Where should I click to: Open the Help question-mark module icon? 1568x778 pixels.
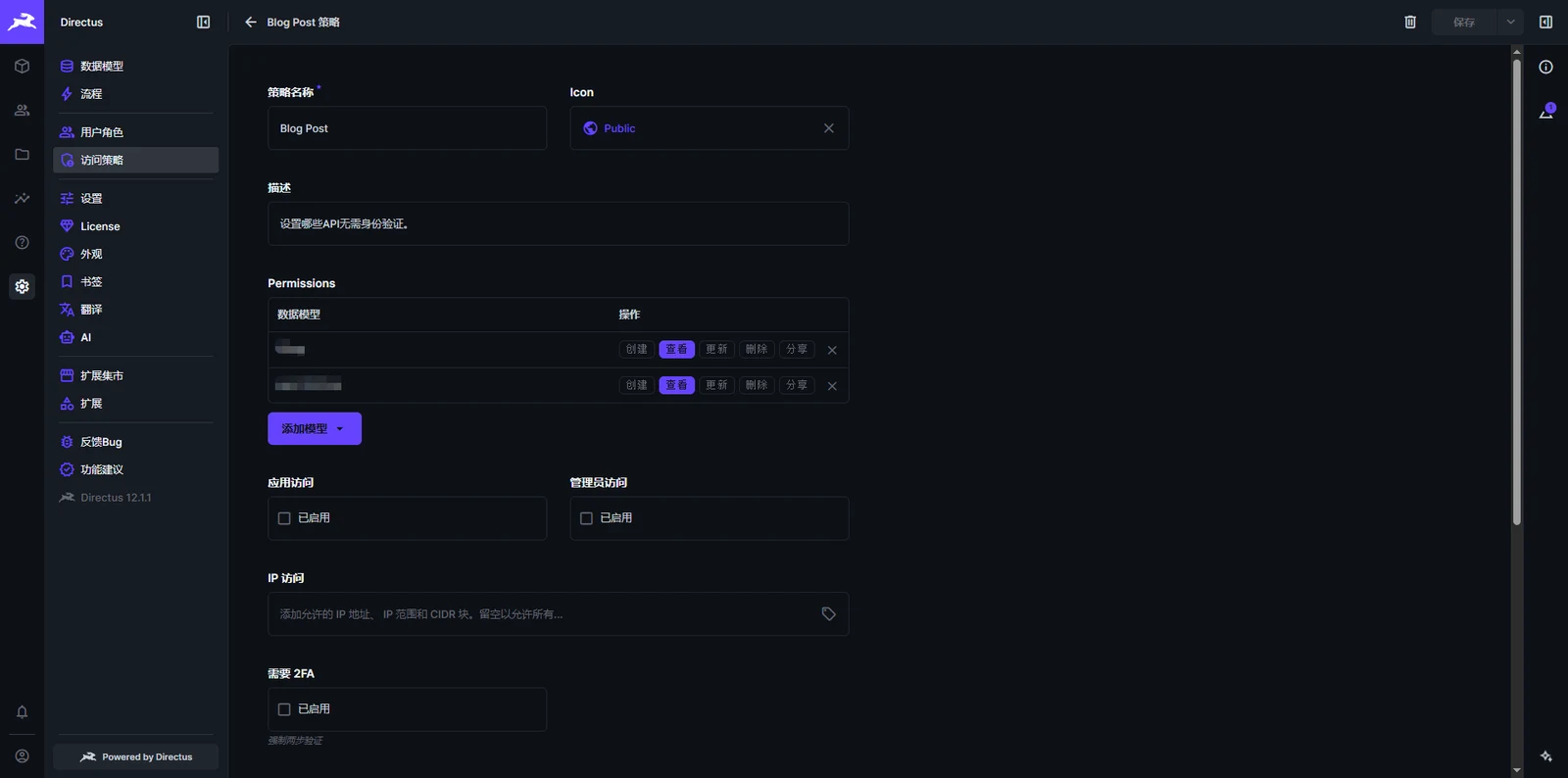(x=22, y=243)
